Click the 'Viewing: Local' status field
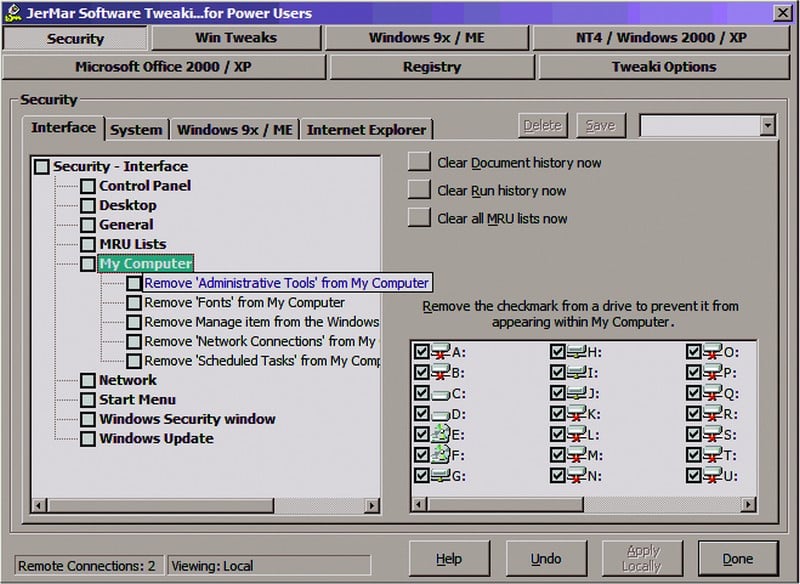The height and width of the screenshot is (584, 800). click(269, 566)
